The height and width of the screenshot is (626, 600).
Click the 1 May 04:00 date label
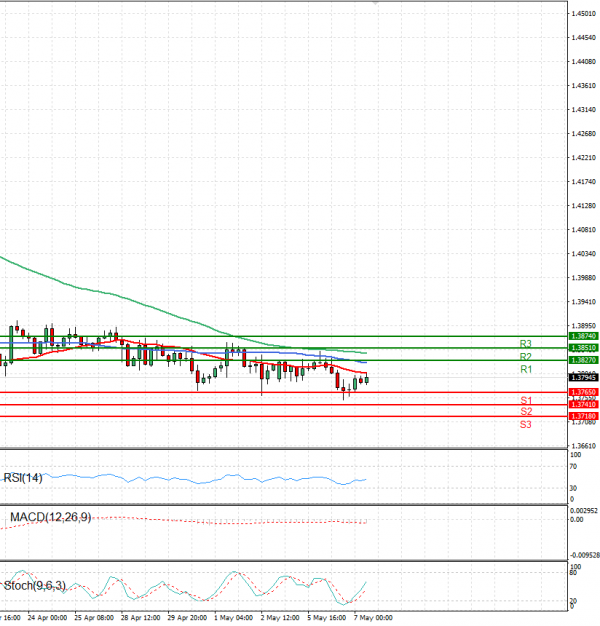click(234, 619)
